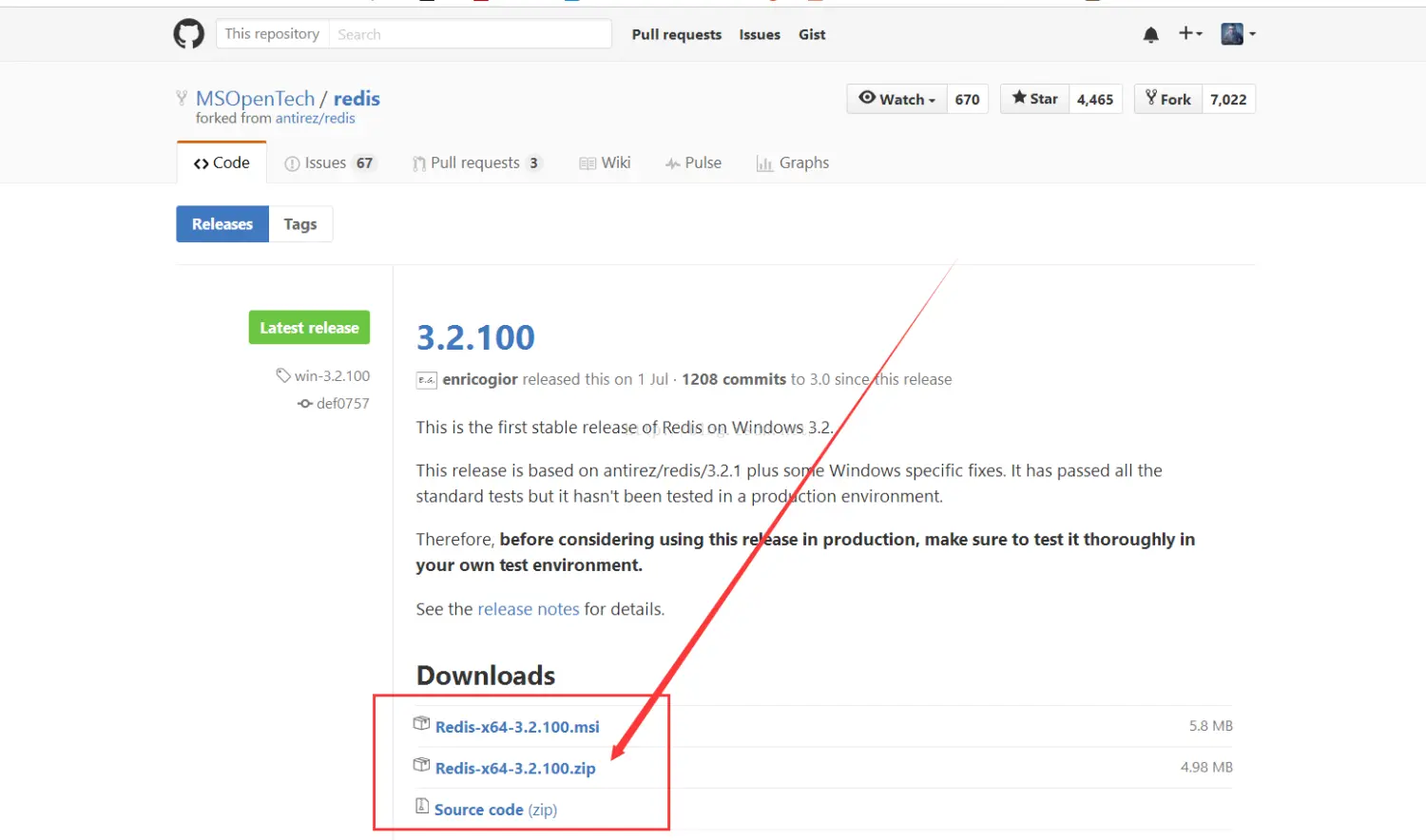Open the def0757 commit link
This screenshot has height=840, width=1426.
[342, 404]
